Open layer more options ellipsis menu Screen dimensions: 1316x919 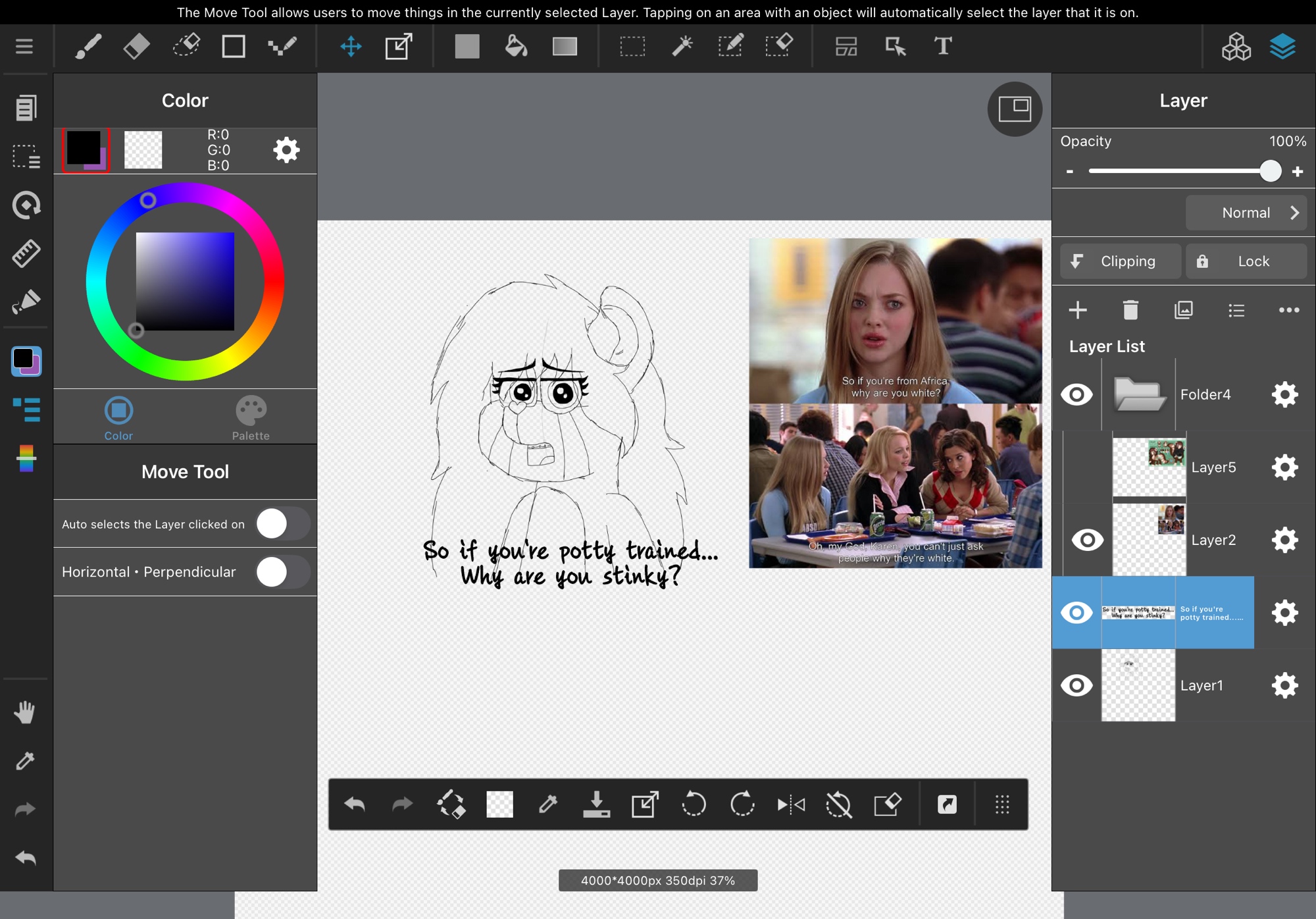pyautogui.click(x=1288, y=310)
